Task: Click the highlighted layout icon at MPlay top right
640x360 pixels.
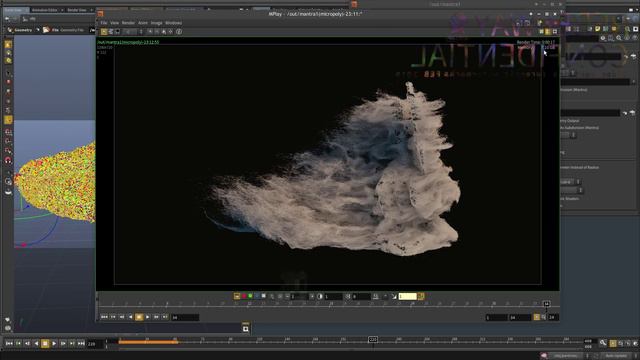Action: tap(547, 31)
